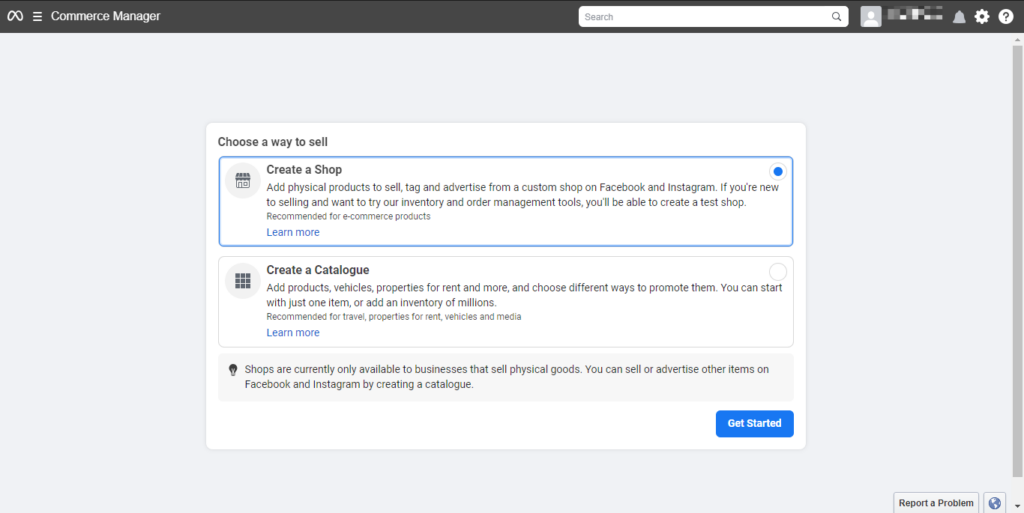Click the Create a Catalogue grid icon
The width and height of the screenshot is (1024, 513).
click(x=243, y=281)
